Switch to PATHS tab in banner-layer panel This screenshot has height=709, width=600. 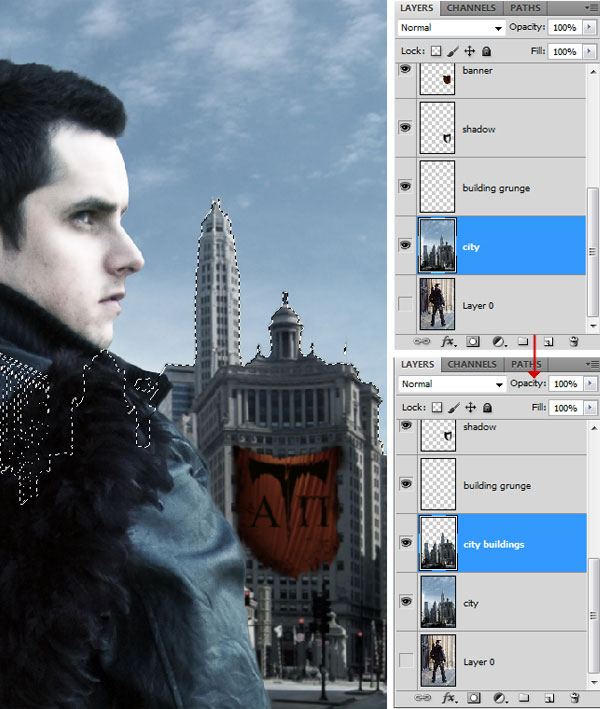point(525,8)
